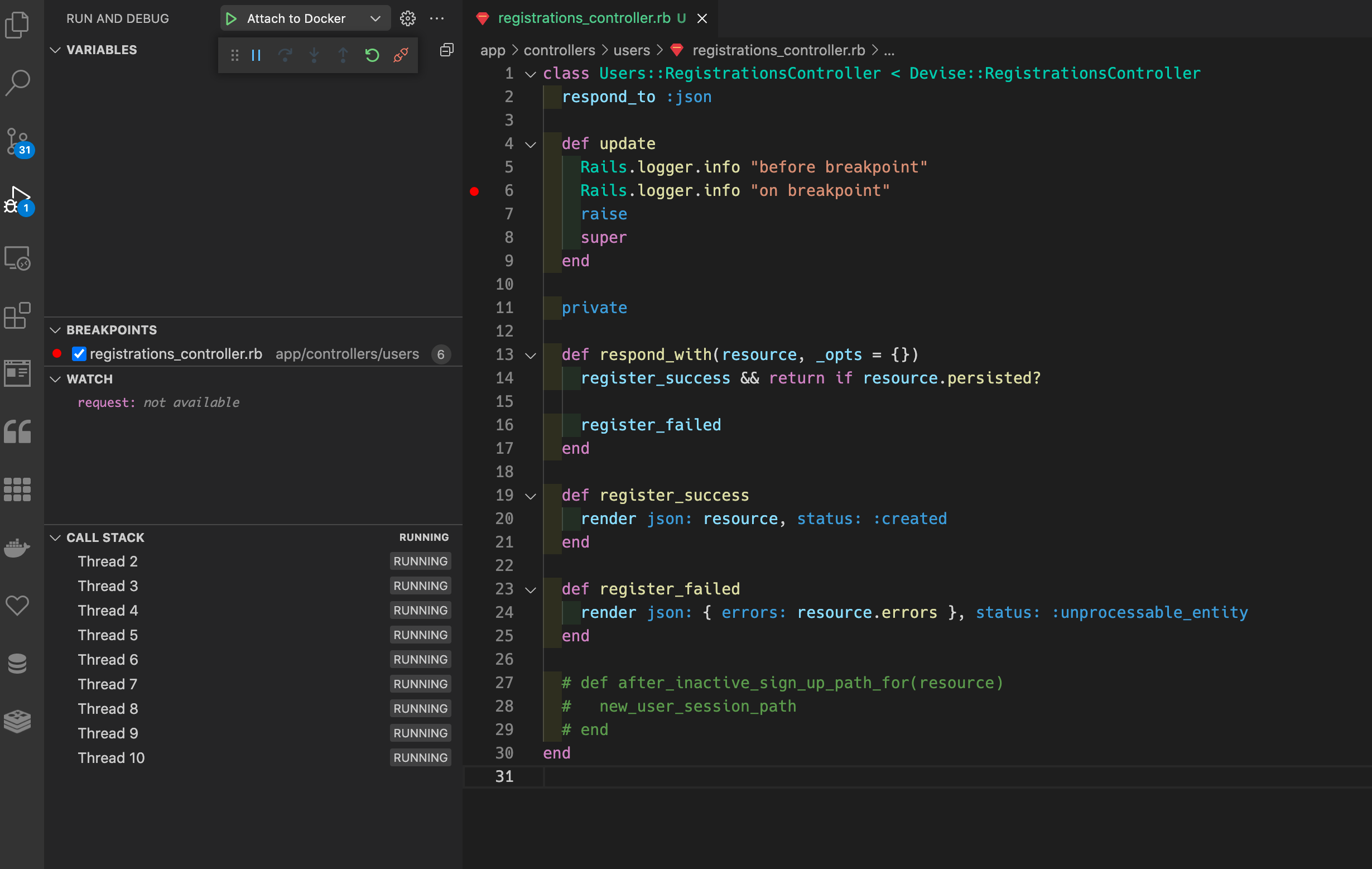Open the Docker view in the activity bar
1372x869 pixels.
(17, 548)
